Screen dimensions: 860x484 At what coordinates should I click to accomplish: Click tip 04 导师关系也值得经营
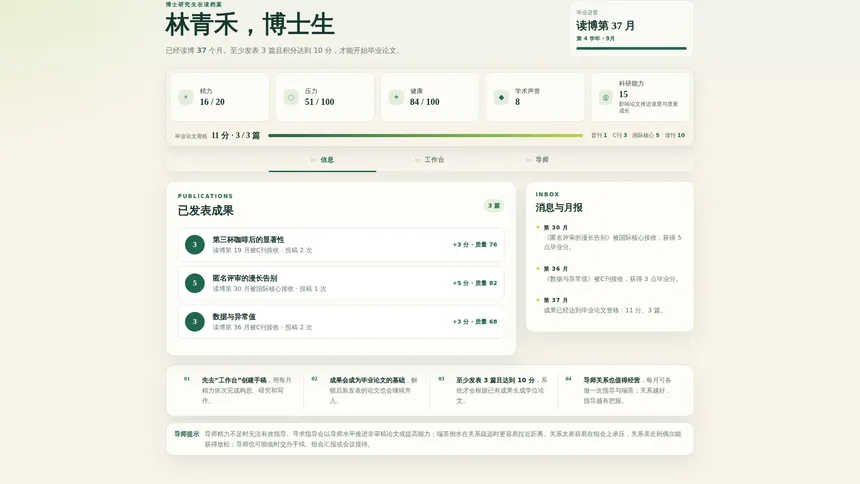pos(621,390)
